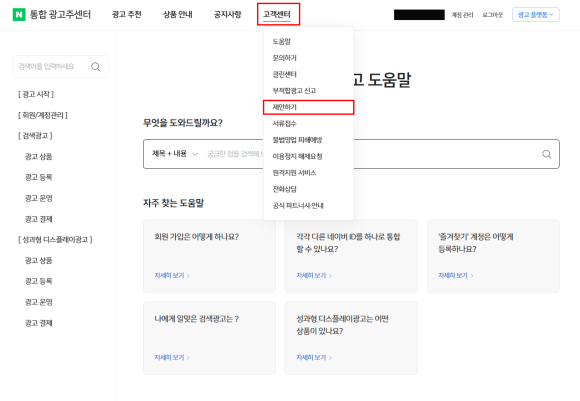Screen dimensions: 580x401
Task: Click the 로그아웃 link
Action: (492, 15)
